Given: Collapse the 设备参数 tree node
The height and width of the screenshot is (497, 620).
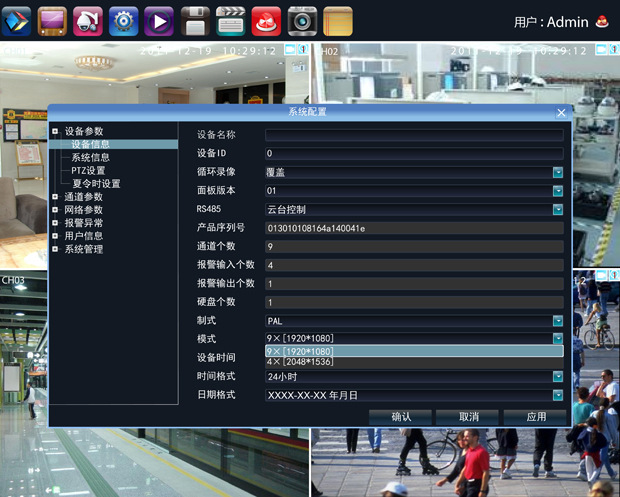Looking at the screenshot, I should 55,131.
